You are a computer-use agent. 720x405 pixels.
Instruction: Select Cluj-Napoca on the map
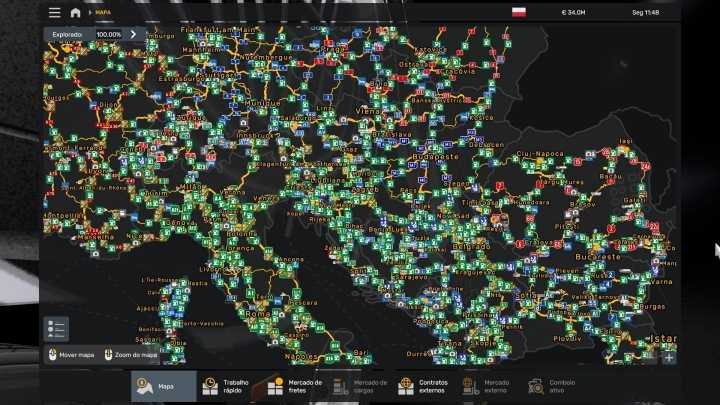(x=540, y=153)
